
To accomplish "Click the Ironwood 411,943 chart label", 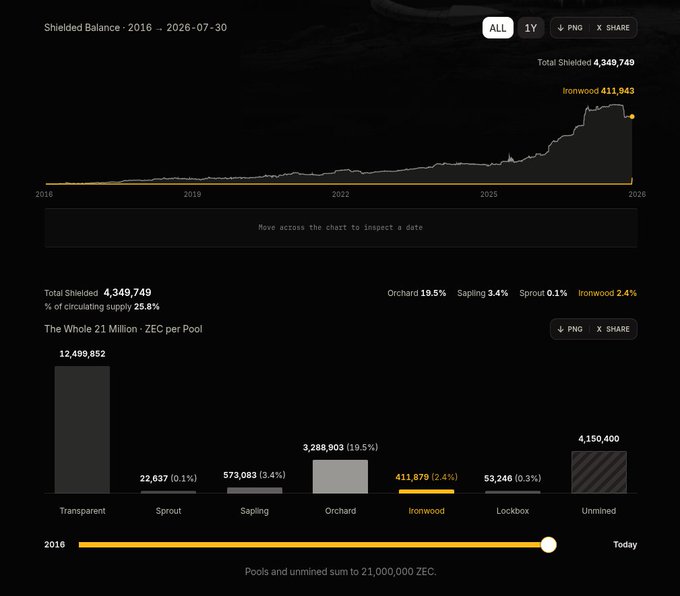I will [x=598, y=91].
